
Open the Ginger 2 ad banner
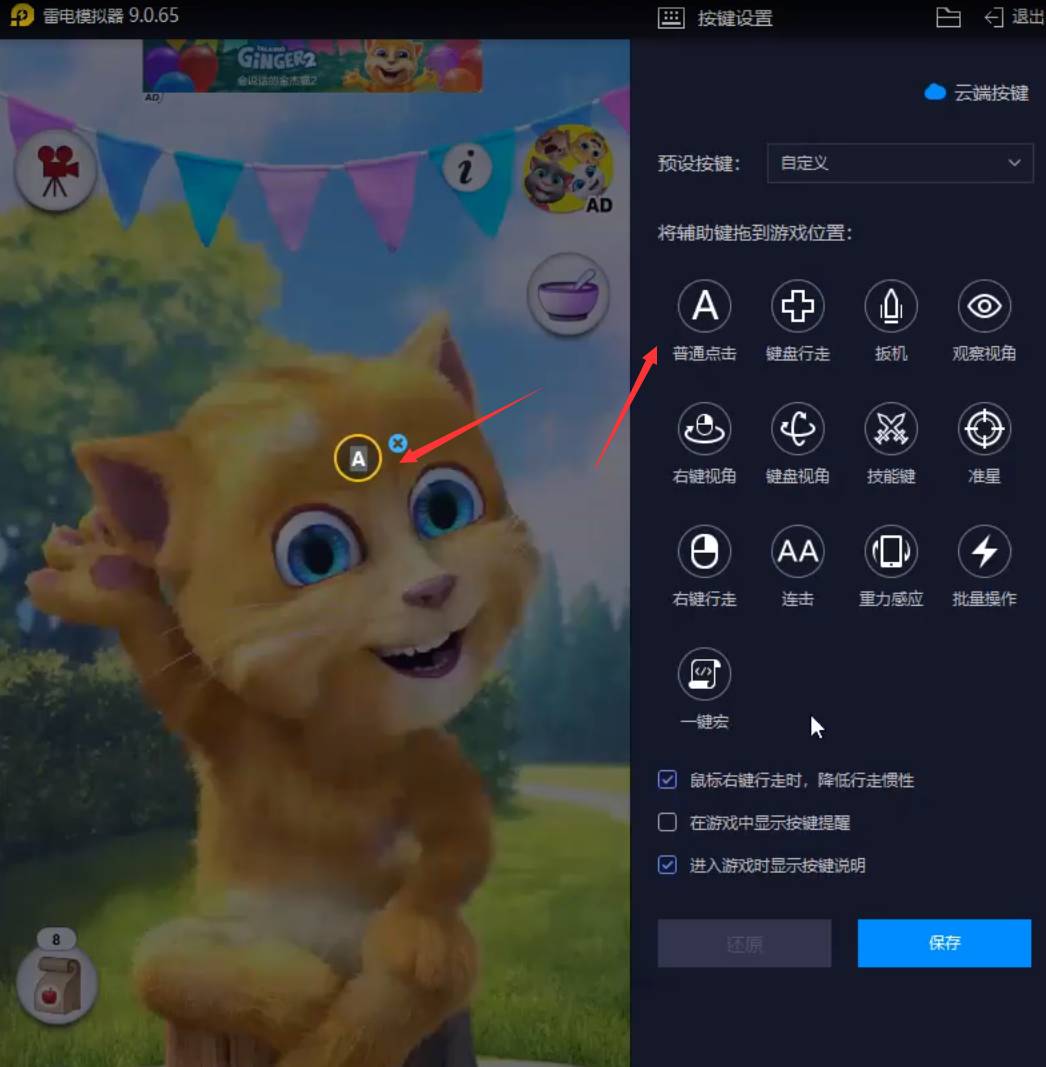click(x=312, y=65)
